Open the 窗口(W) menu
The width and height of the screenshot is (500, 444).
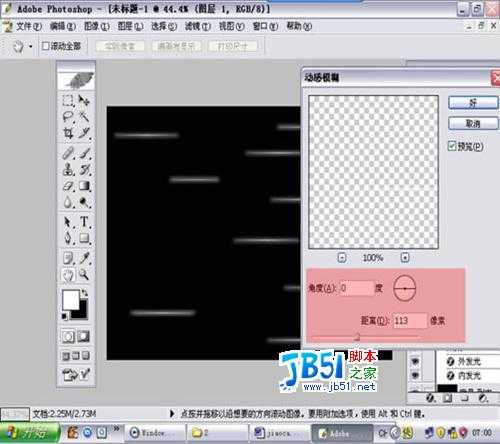tap(265, 26)
